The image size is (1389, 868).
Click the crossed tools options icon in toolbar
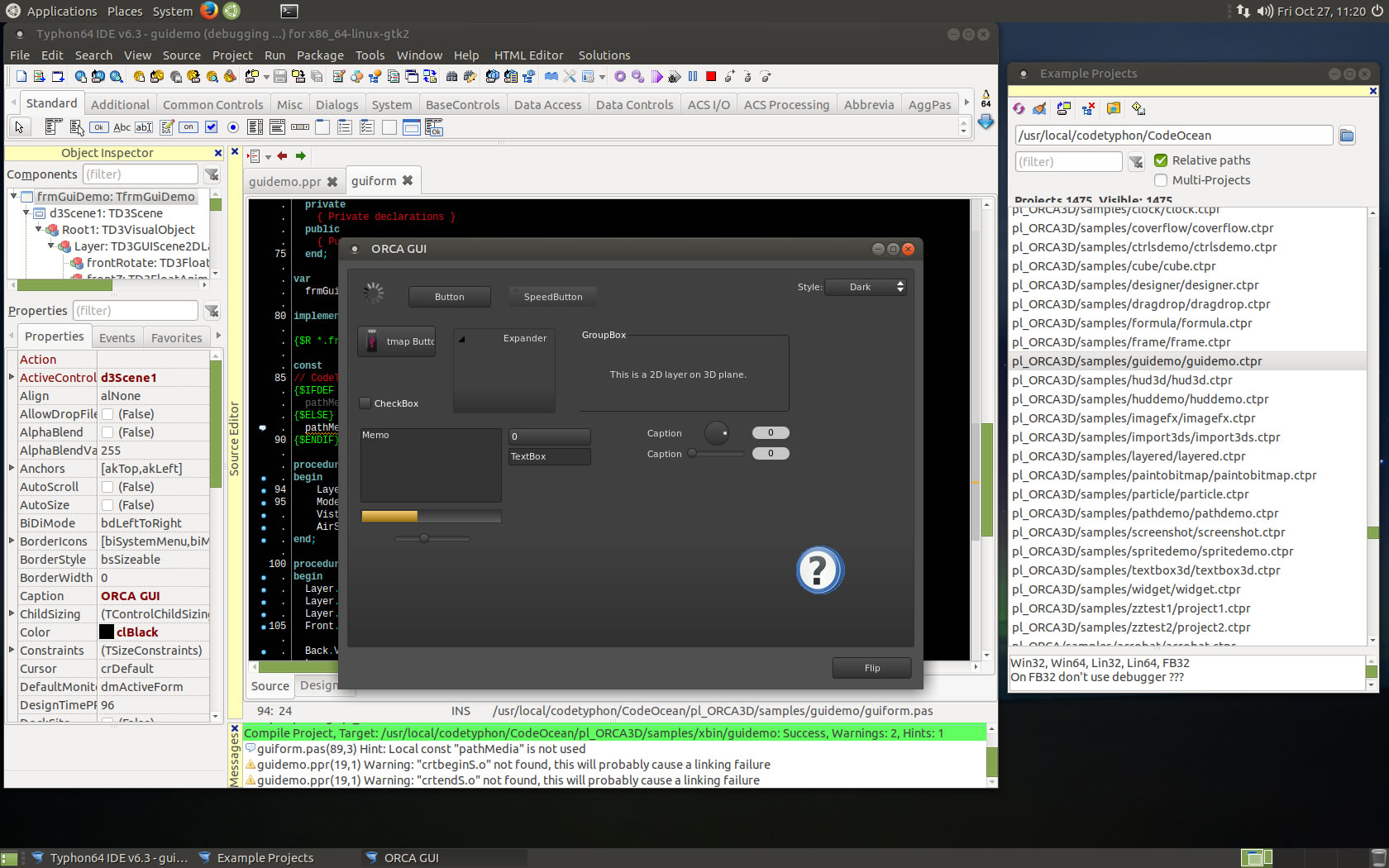(570, 77)
